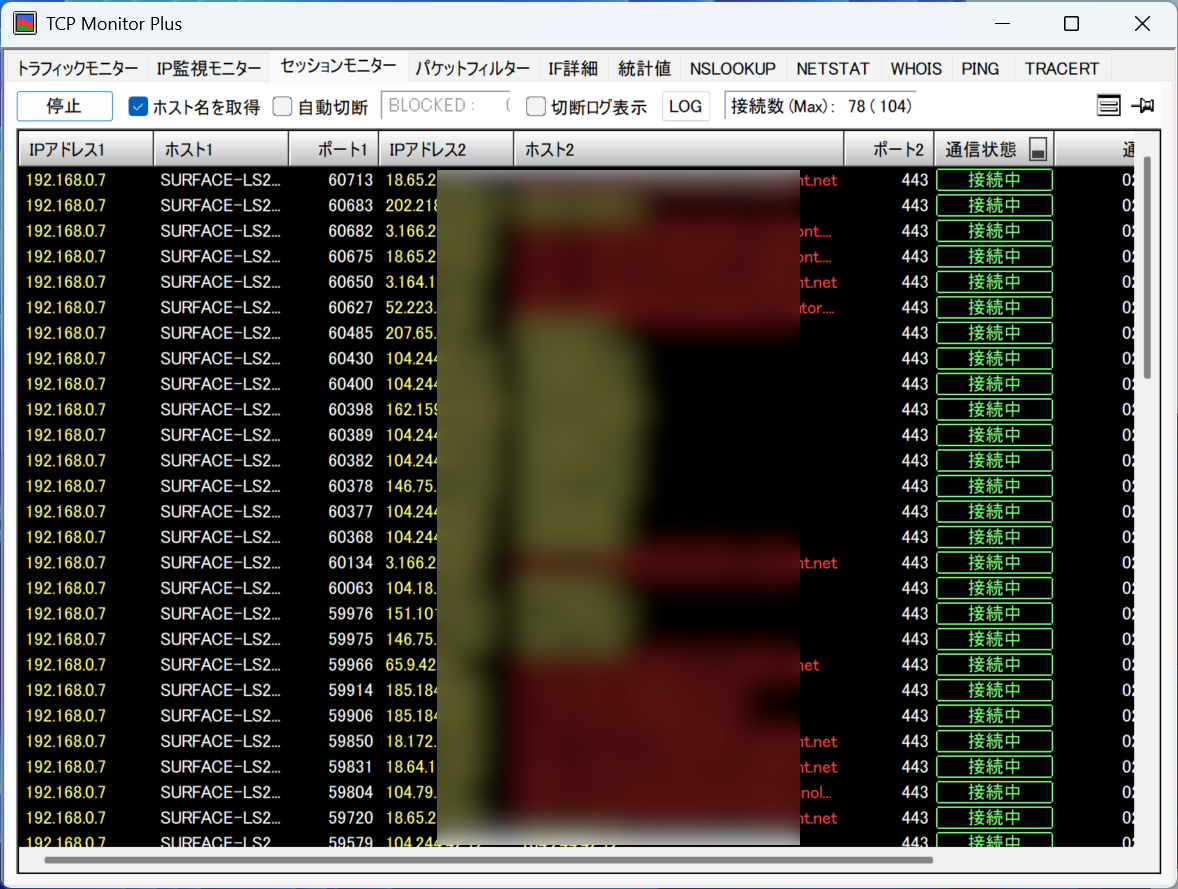This screenshot has height=889, width=1178.
Task: Enable 切断ログ表示 checkbox
Action: (536, 107)
